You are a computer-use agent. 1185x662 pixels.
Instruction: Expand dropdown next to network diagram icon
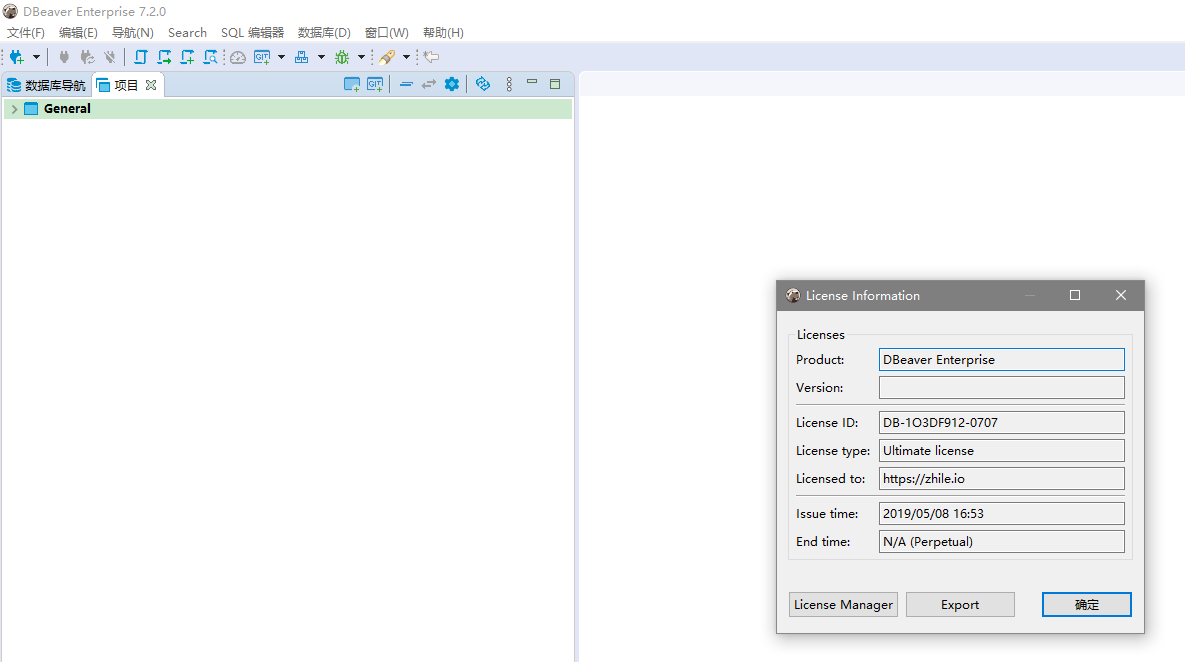coord(321,57)
